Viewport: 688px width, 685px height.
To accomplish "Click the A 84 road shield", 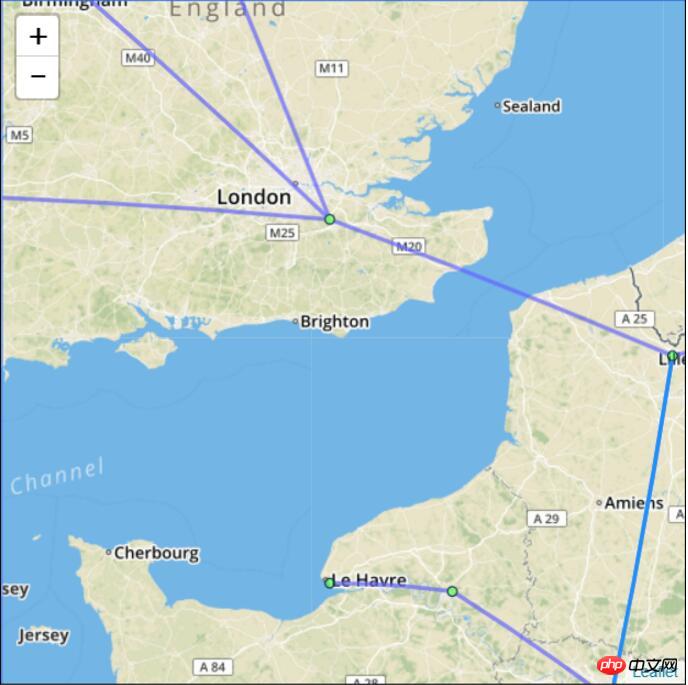I will point(213,667).
